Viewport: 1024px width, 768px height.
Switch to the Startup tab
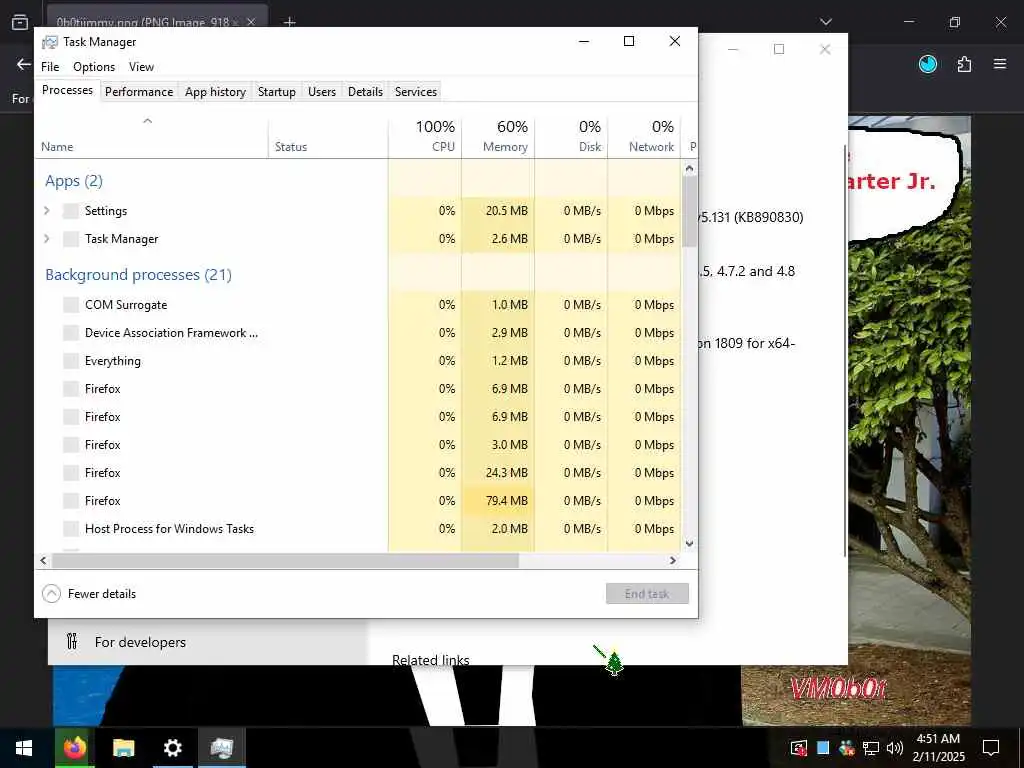277,91
